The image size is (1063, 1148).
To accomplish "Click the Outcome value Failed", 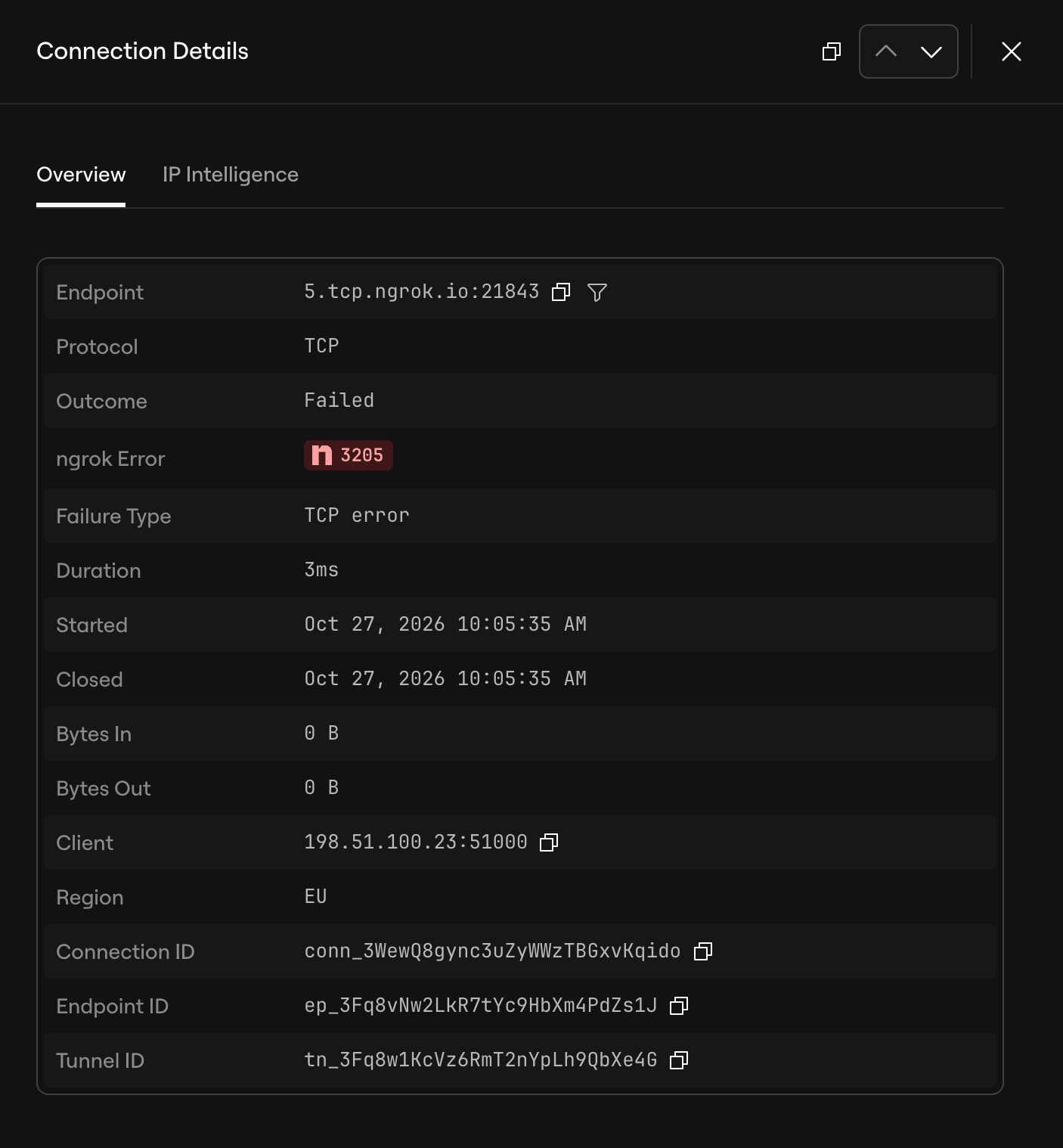I will 339,401.
